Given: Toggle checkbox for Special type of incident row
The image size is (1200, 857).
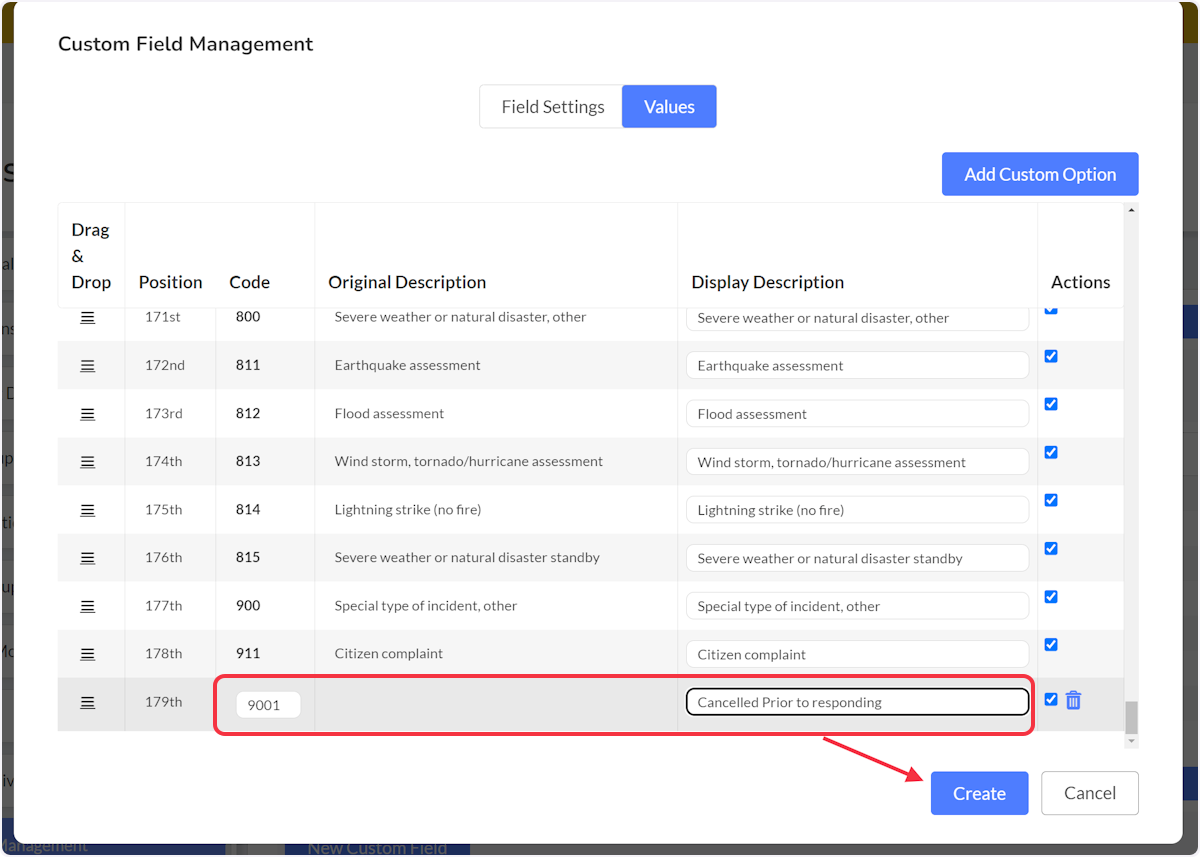Looking at the screenshot, I should [1051, 597].
